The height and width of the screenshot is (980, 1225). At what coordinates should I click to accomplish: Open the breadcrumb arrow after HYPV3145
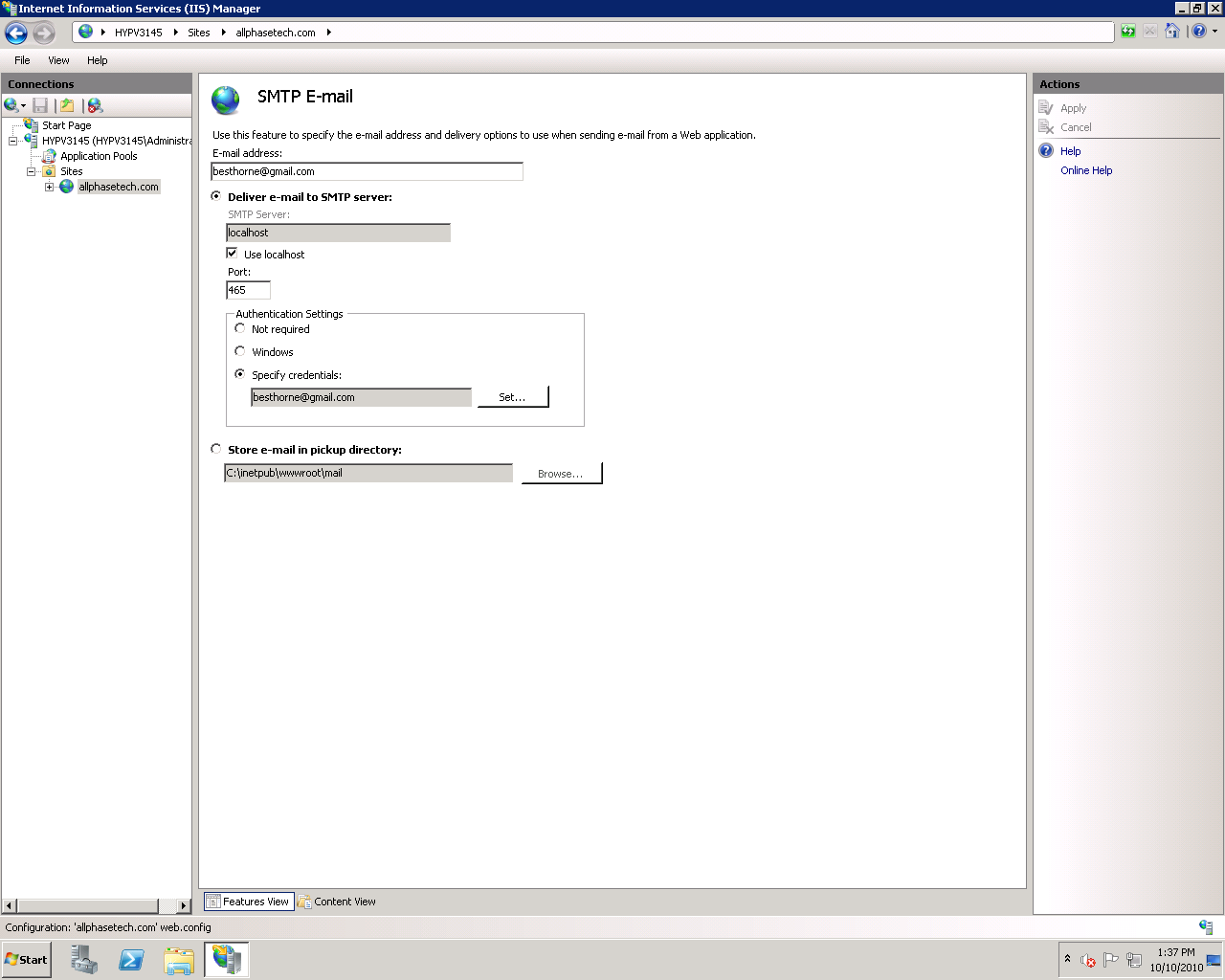click(x=176, y=33)
